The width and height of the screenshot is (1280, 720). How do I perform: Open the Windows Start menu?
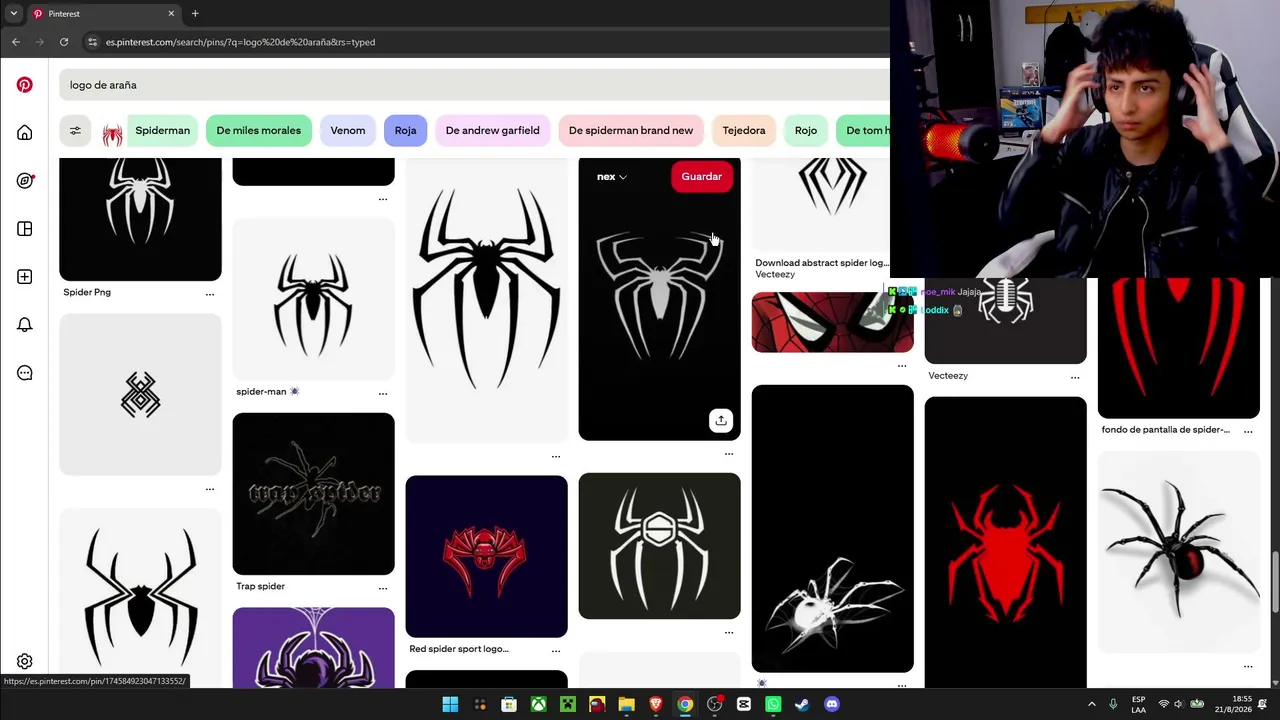point(450,704)
